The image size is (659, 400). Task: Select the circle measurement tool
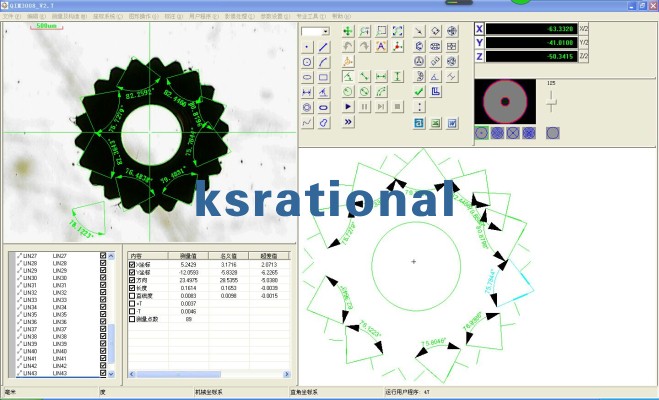click(307, 61)
